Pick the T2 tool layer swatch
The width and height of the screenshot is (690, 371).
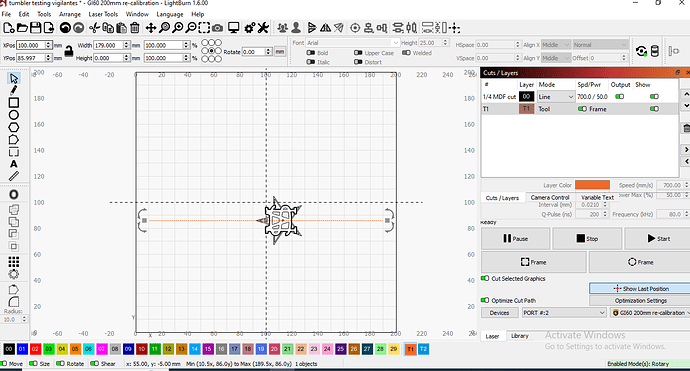[x=423, y=349]
